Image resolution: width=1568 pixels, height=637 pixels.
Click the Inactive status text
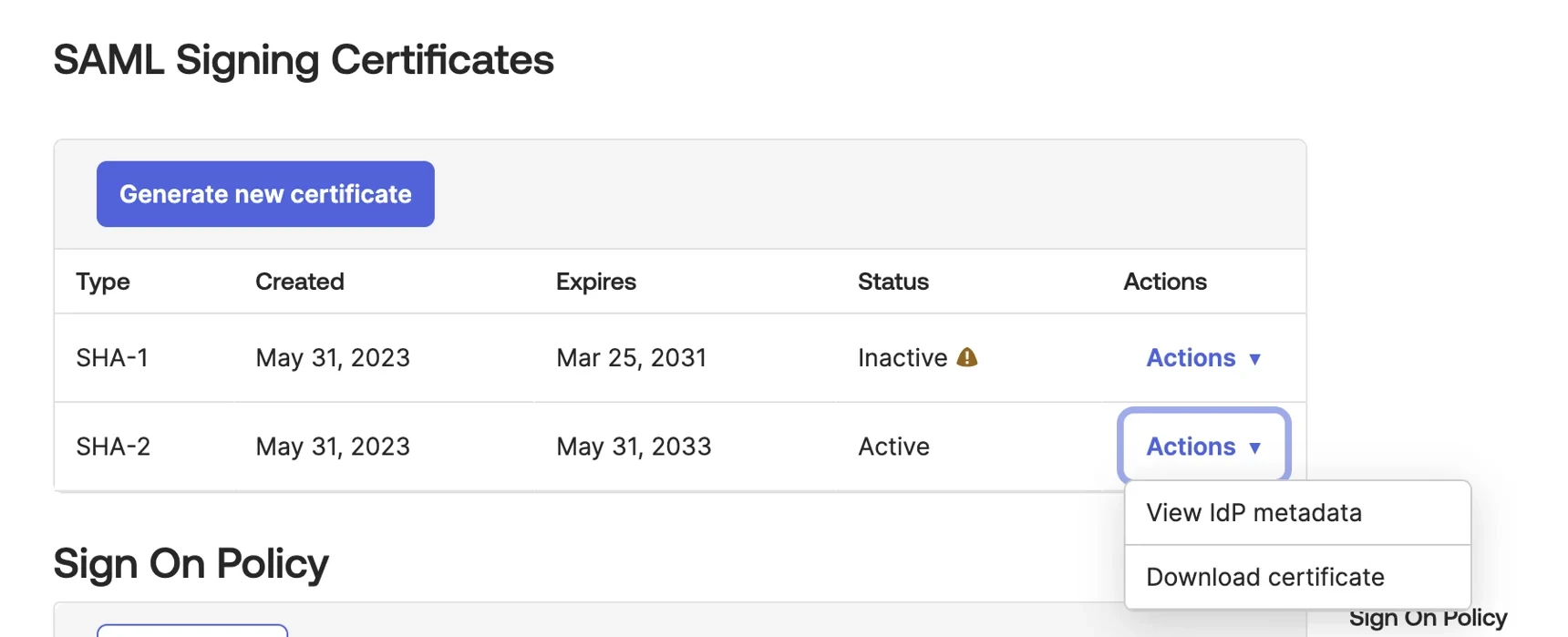[x=902, y=358]
